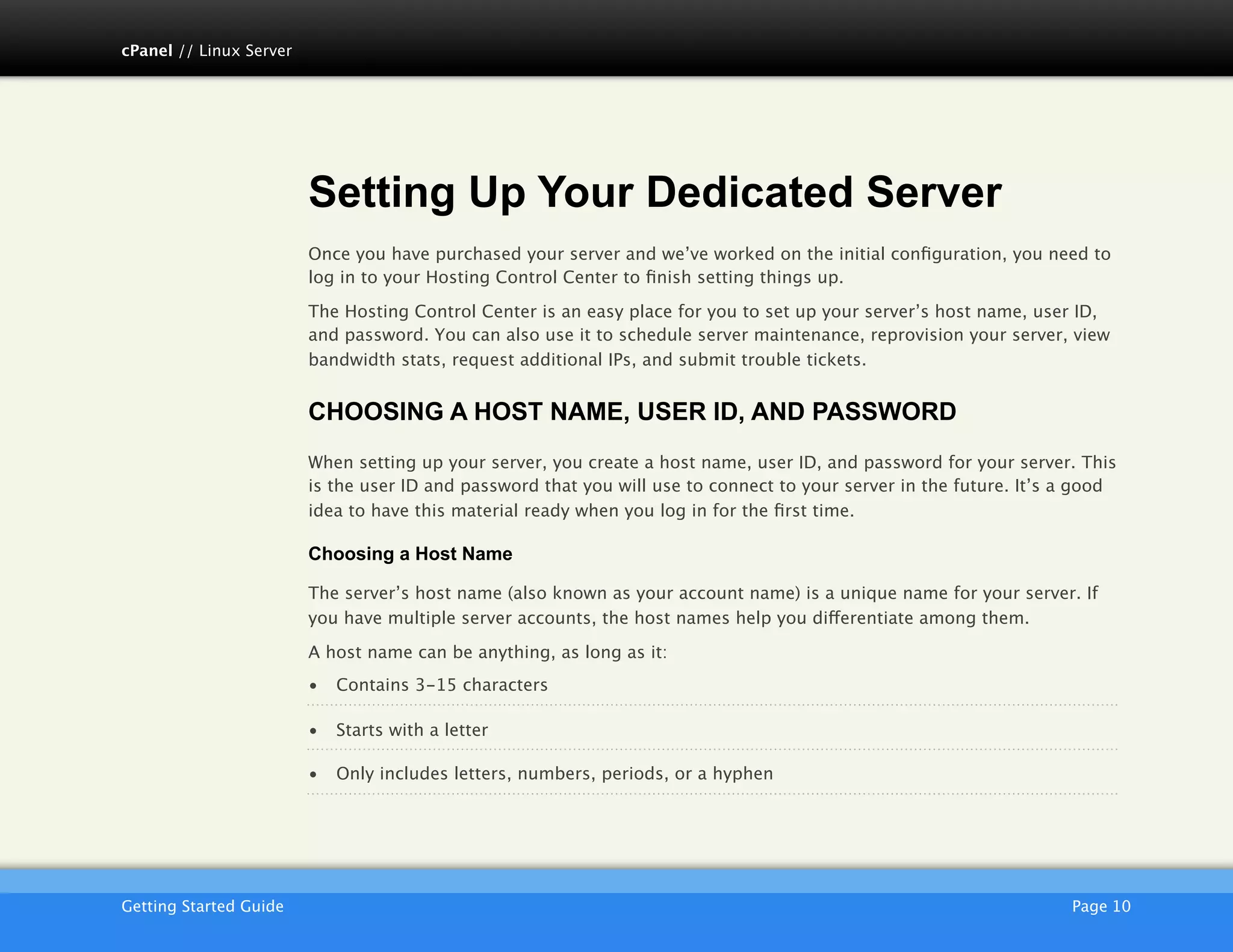Image resolution: width=1233 pixels, height=952 pixels.
Task: Click the 'cPanel // Linux Server' header text
Action: pyautogui.click(x=207, y=51)
